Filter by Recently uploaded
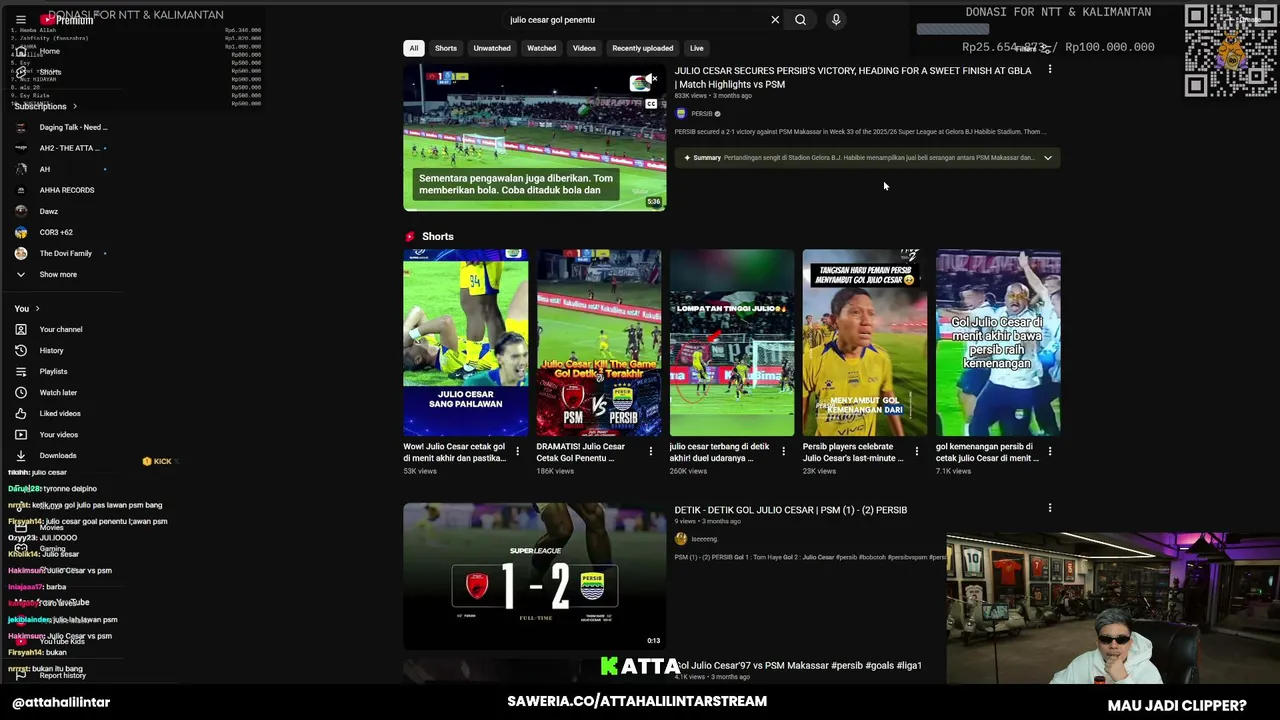 [x=643, y=48]
